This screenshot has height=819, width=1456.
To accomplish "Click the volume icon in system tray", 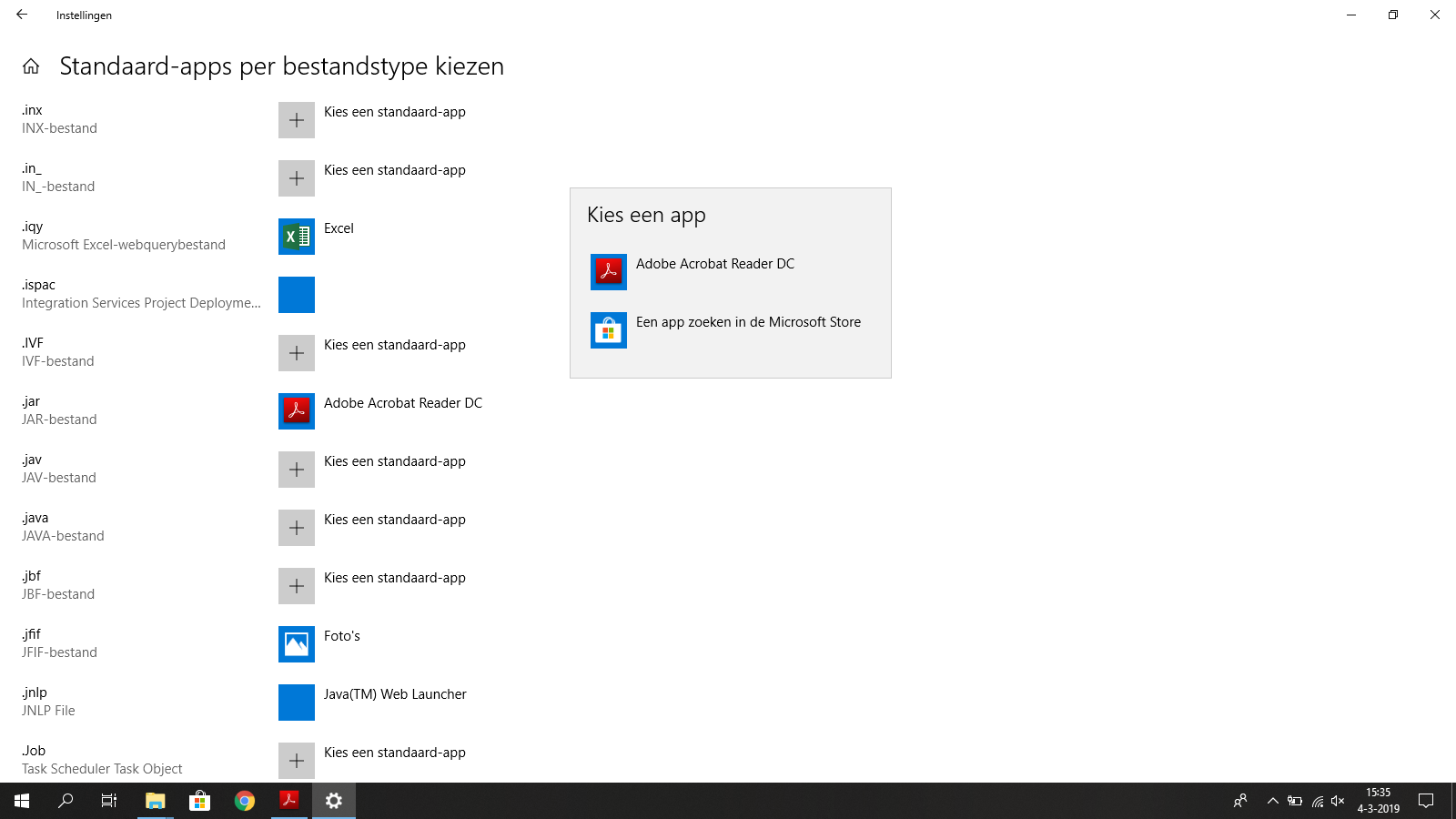I will (x=1338, y=801).
